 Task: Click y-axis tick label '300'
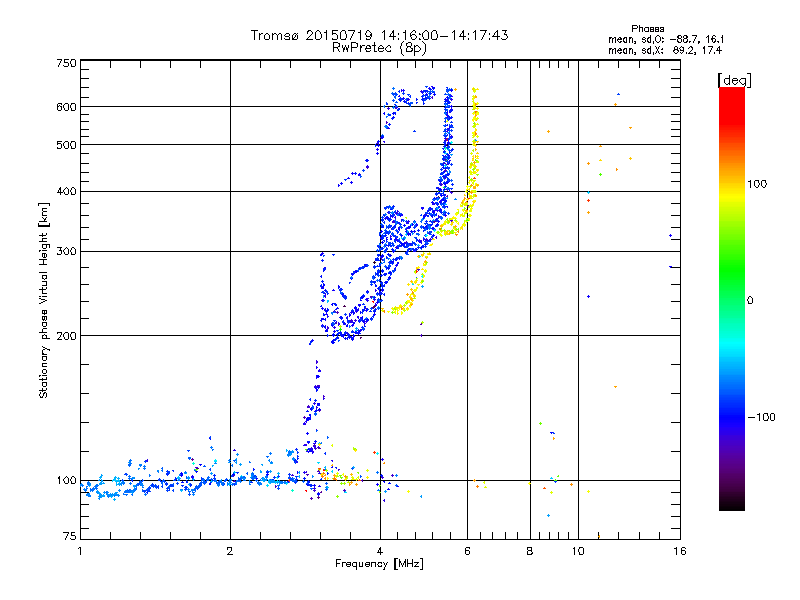point(66,252)
